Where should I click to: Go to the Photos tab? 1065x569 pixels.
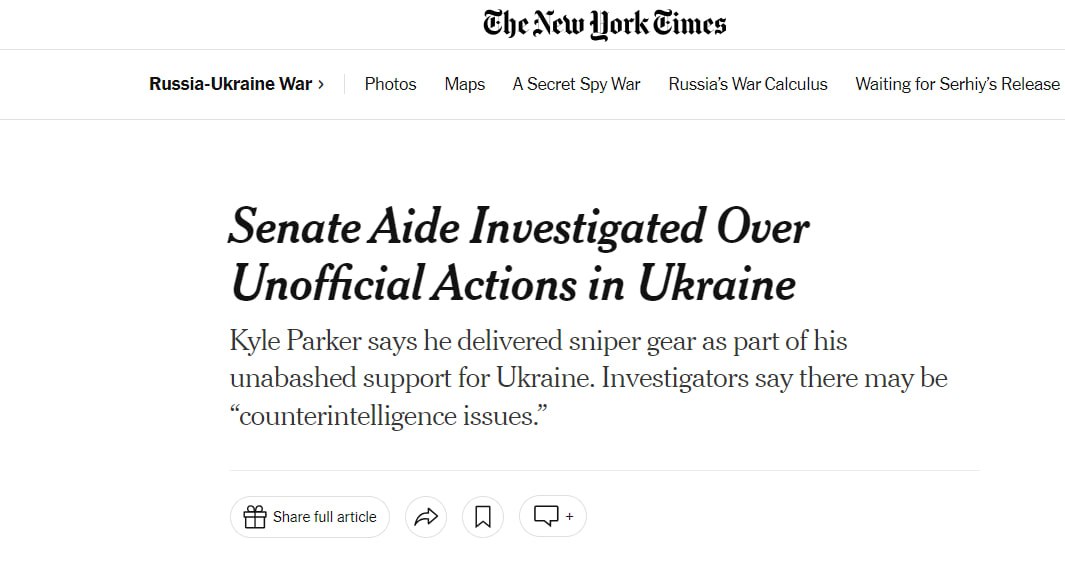click(x=390, y=84)
